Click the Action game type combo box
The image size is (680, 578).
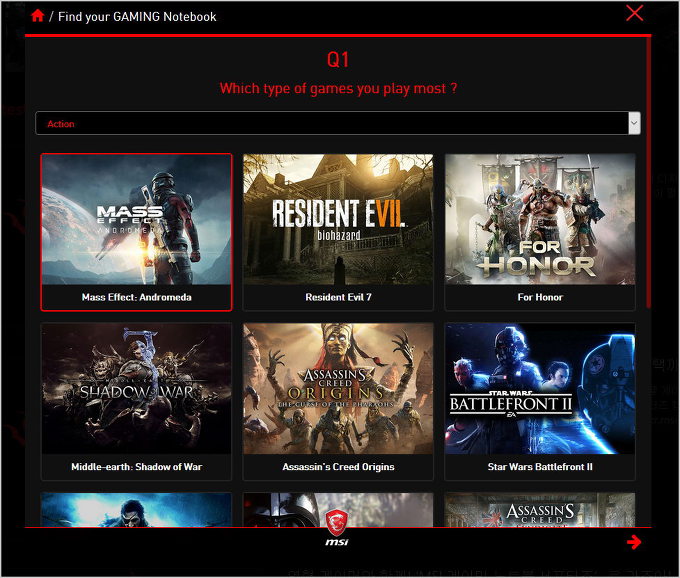coord(330,123)
